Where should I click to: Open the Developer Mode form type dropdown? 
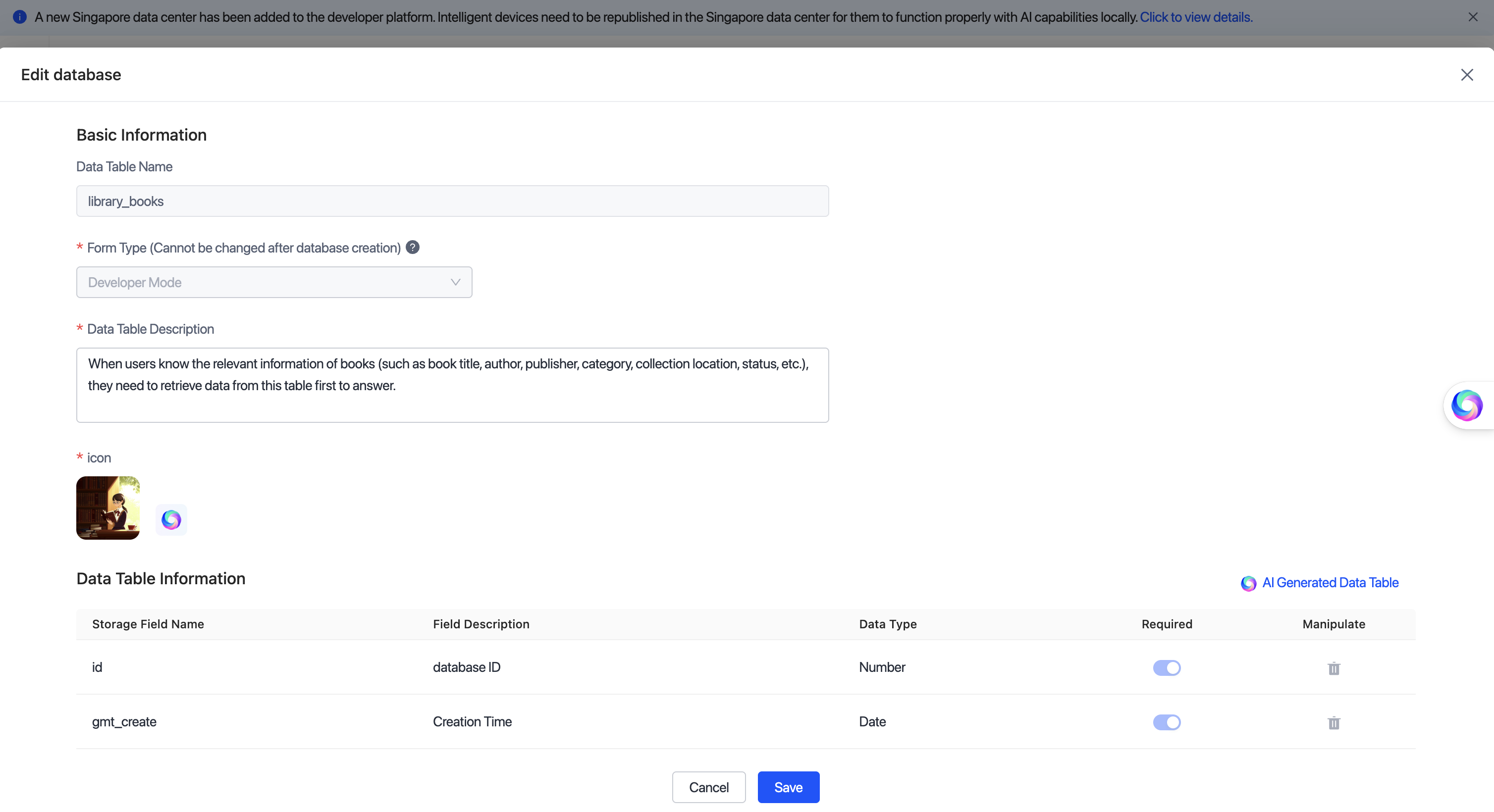[x=274, y=282]
